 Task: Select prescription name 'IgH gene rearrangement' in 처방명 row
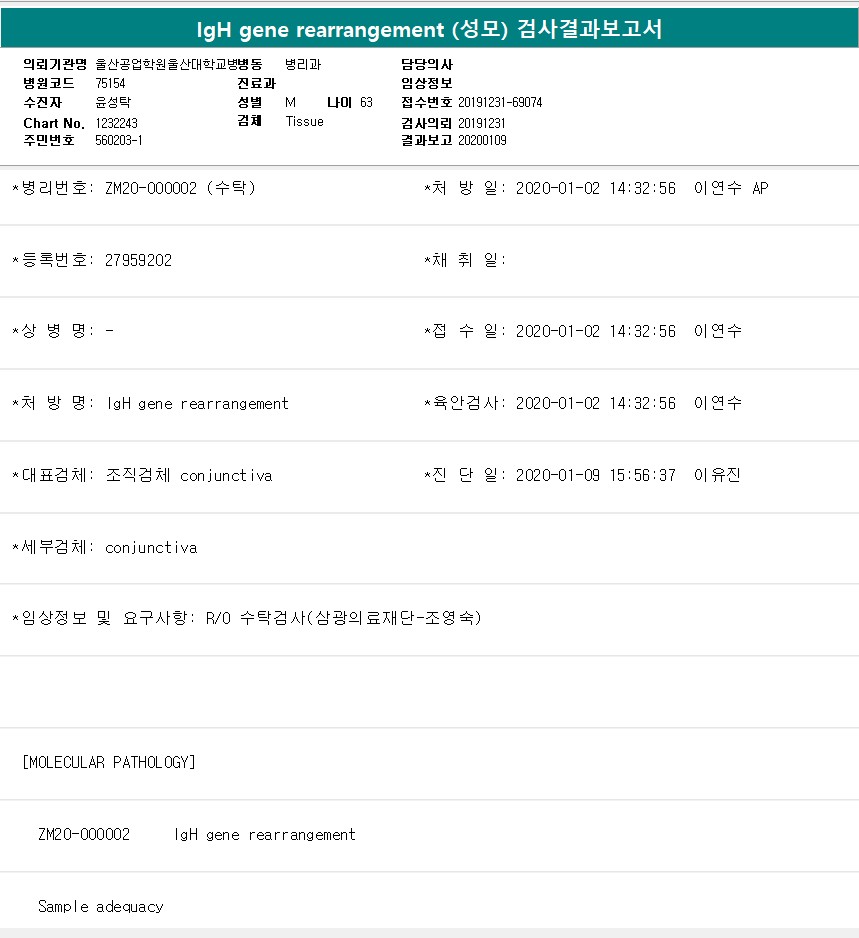[197, 404]
